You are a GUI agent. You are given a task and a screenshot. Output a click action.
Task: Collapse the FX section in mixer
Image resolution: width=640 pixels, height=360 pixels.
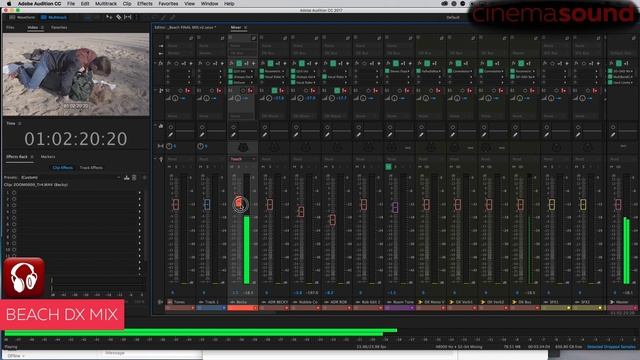point(156,63)
